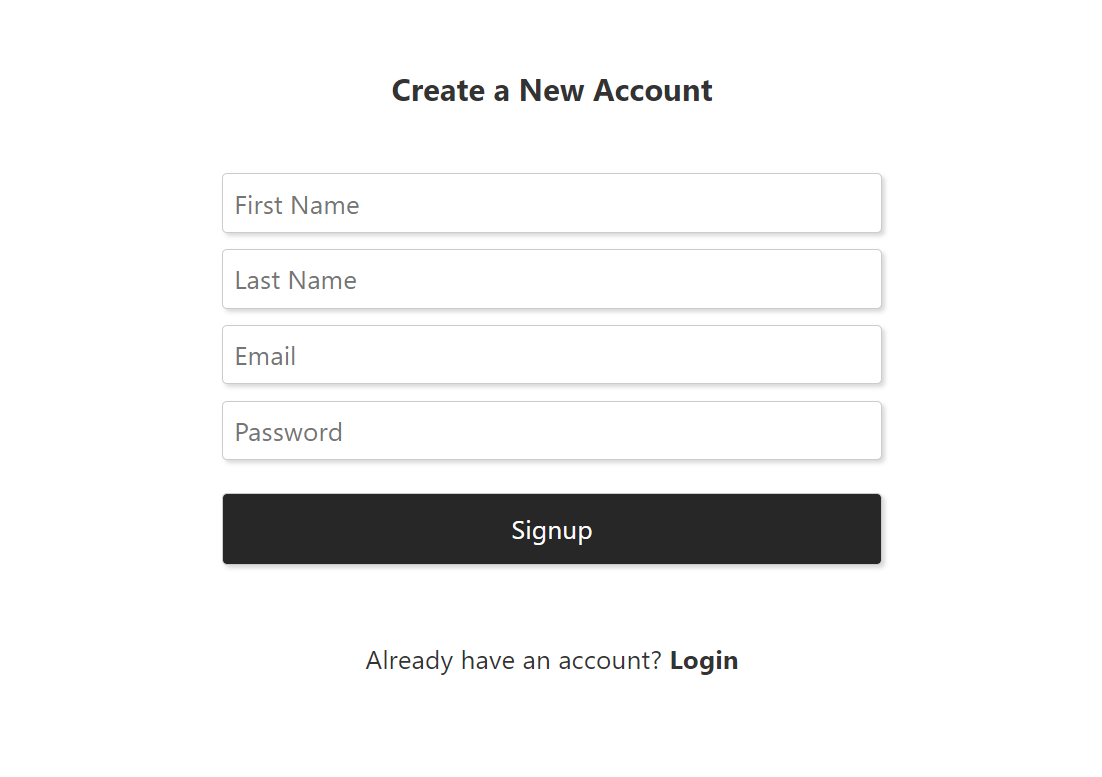Viewport: 1102px width, 777px height.
Task: Navigate to Login from account prompt
Action: pos(704,660)
